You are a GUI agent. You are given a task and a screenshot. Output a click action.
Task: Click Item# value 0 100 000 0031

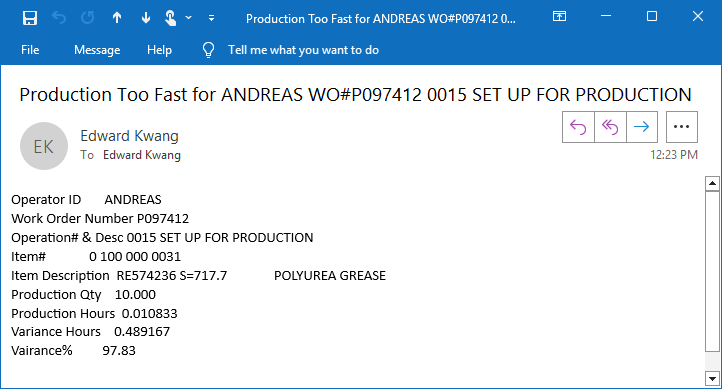pos(135,256)
